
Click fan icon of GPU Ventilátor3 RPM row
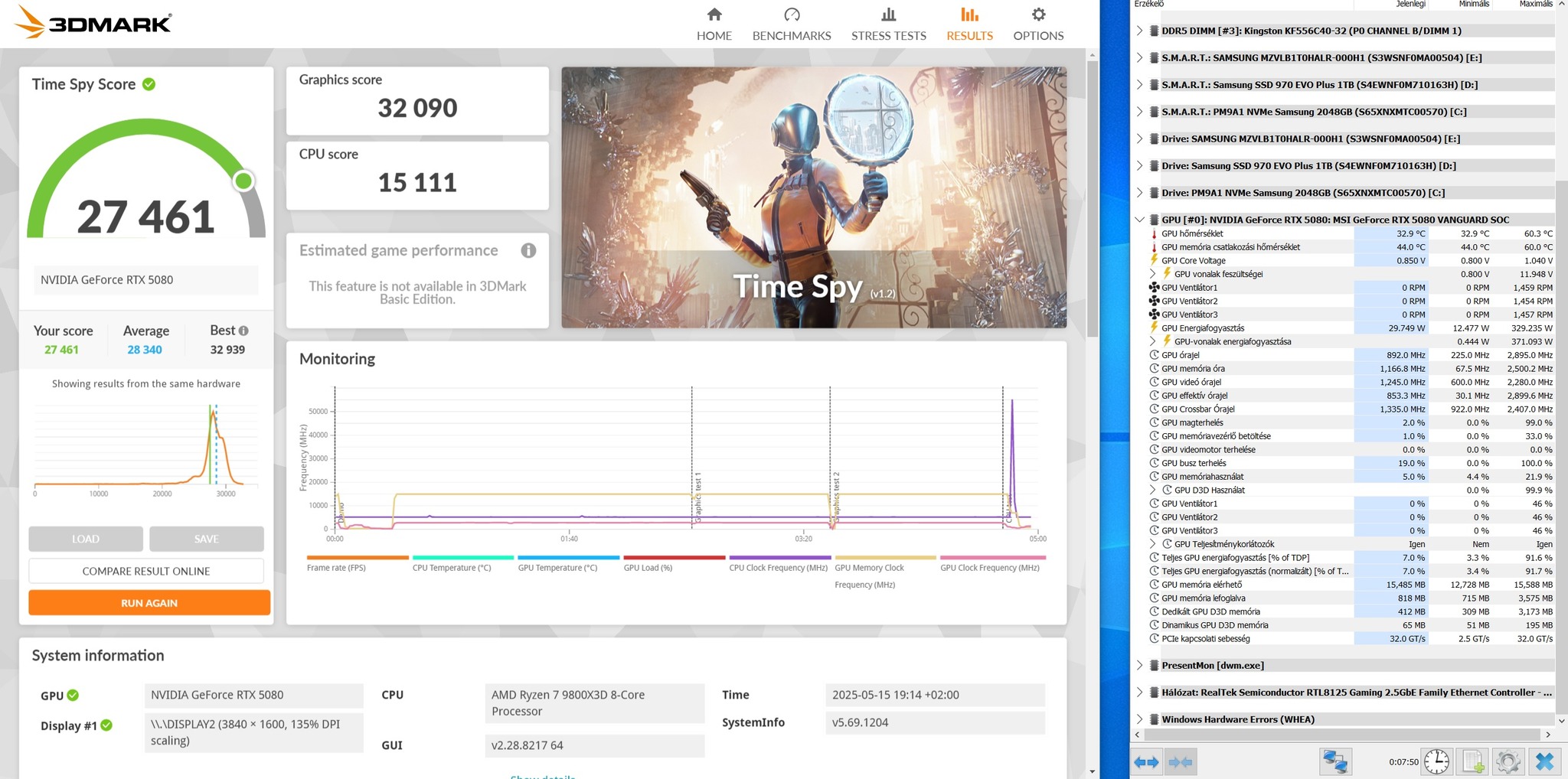(x=1154, y=315)
